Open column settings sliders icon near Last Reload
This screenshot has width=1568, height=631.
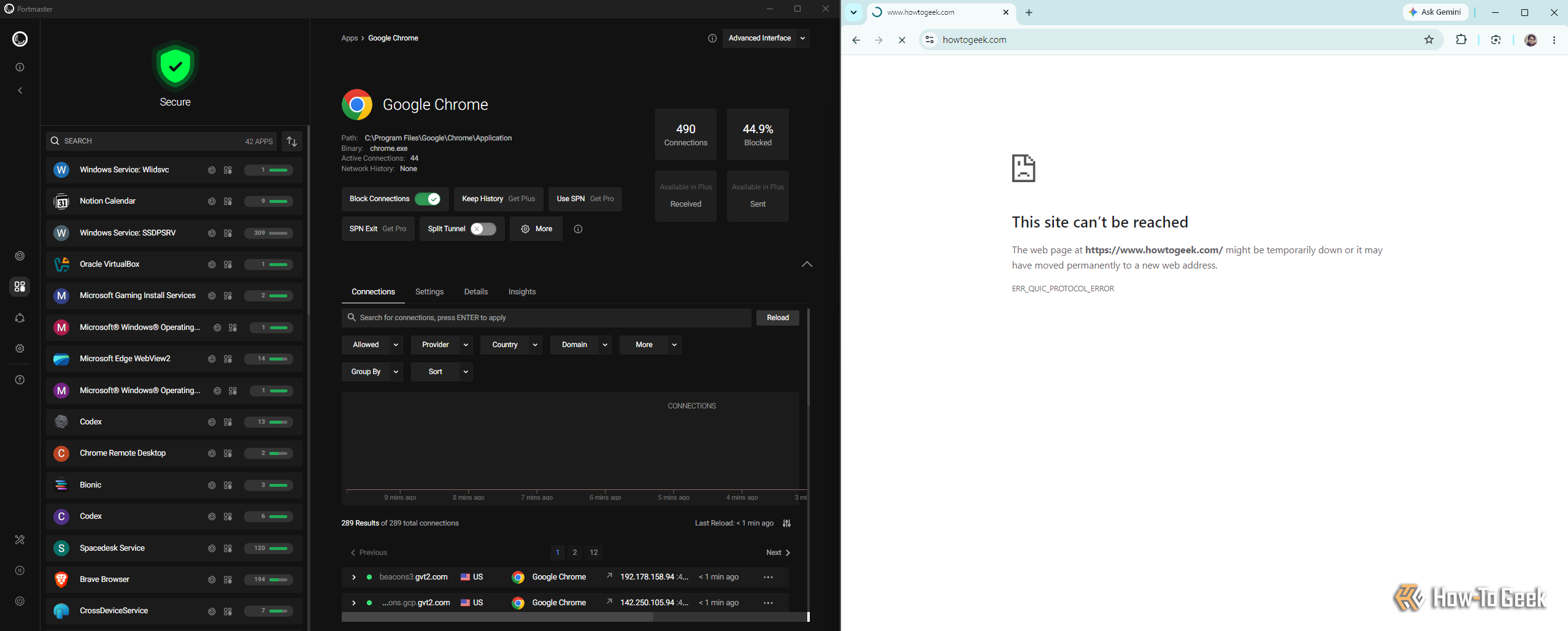[786, 523]
